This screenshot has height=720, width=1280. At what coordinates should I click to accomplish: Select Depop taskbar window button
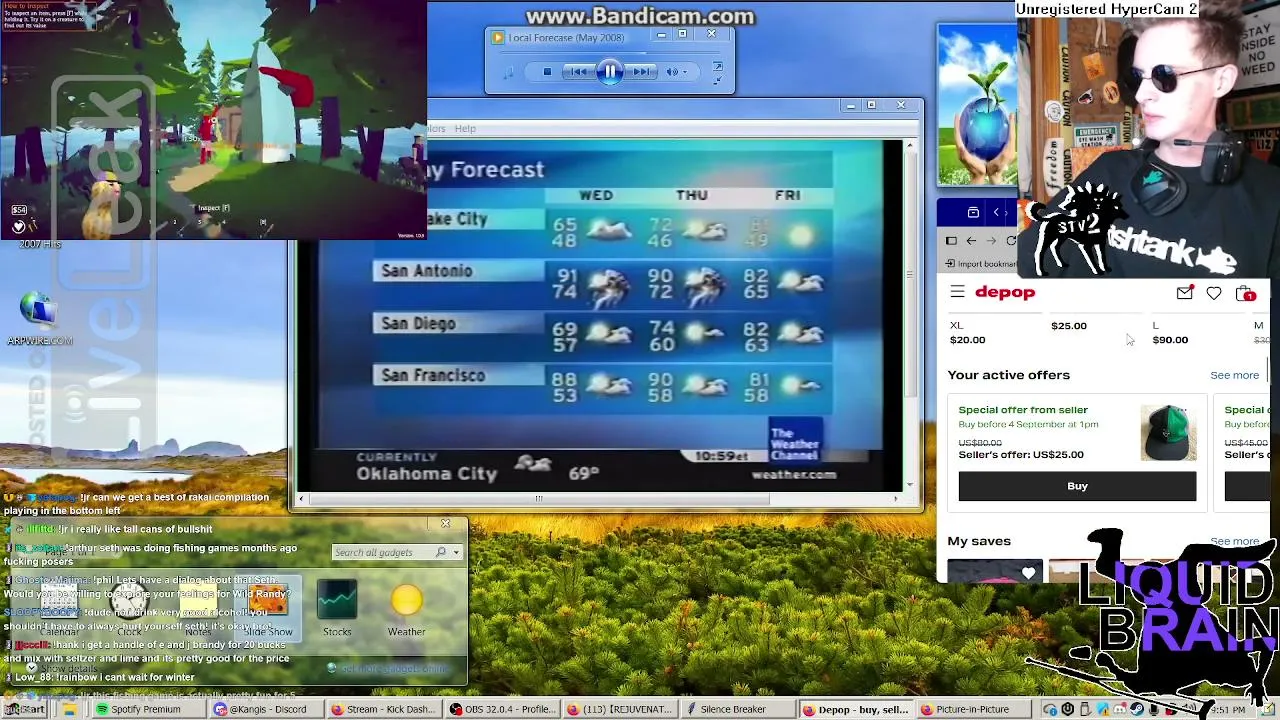857,709
